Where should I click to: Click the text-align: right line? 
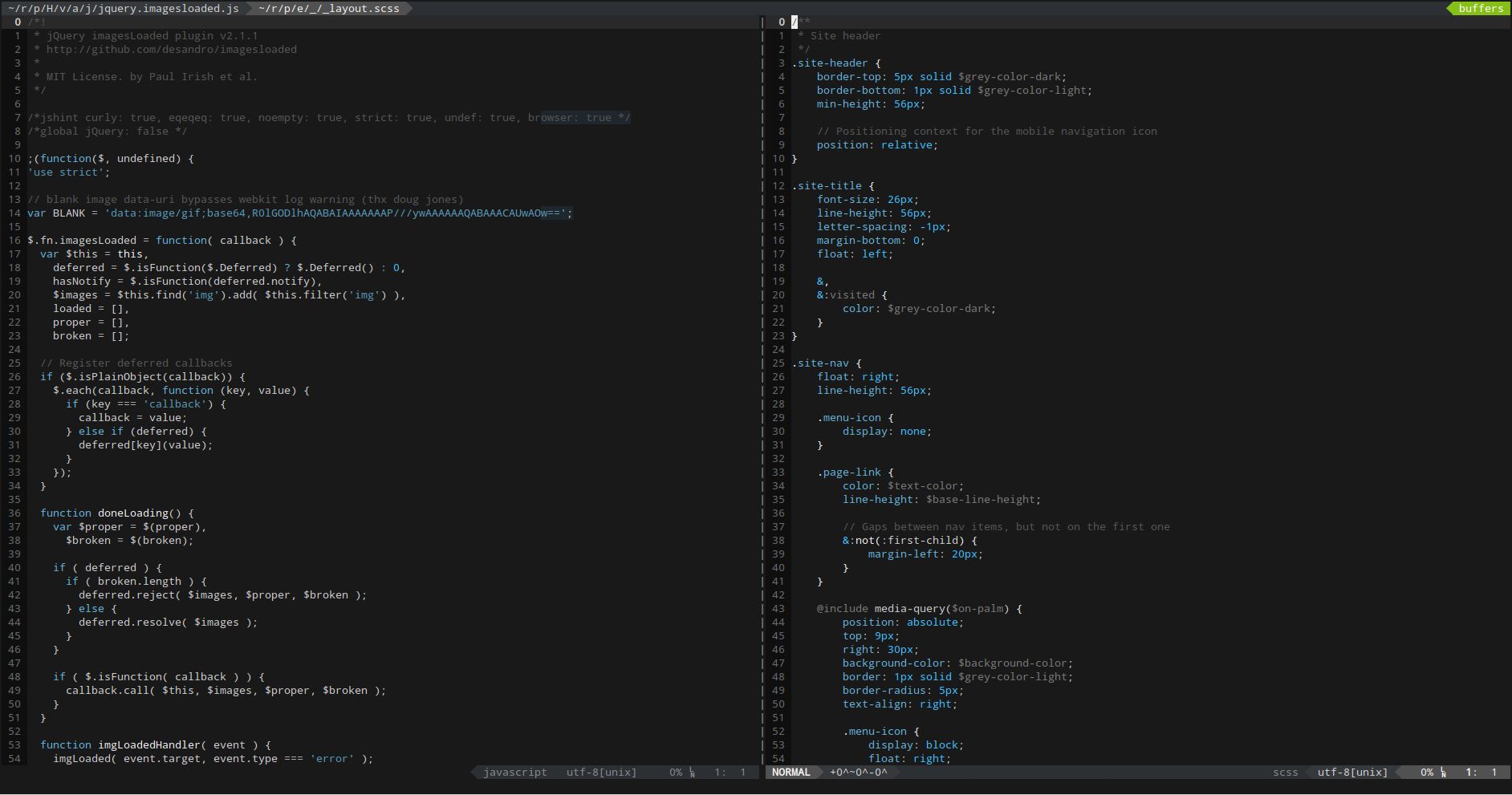pos(900,704)
